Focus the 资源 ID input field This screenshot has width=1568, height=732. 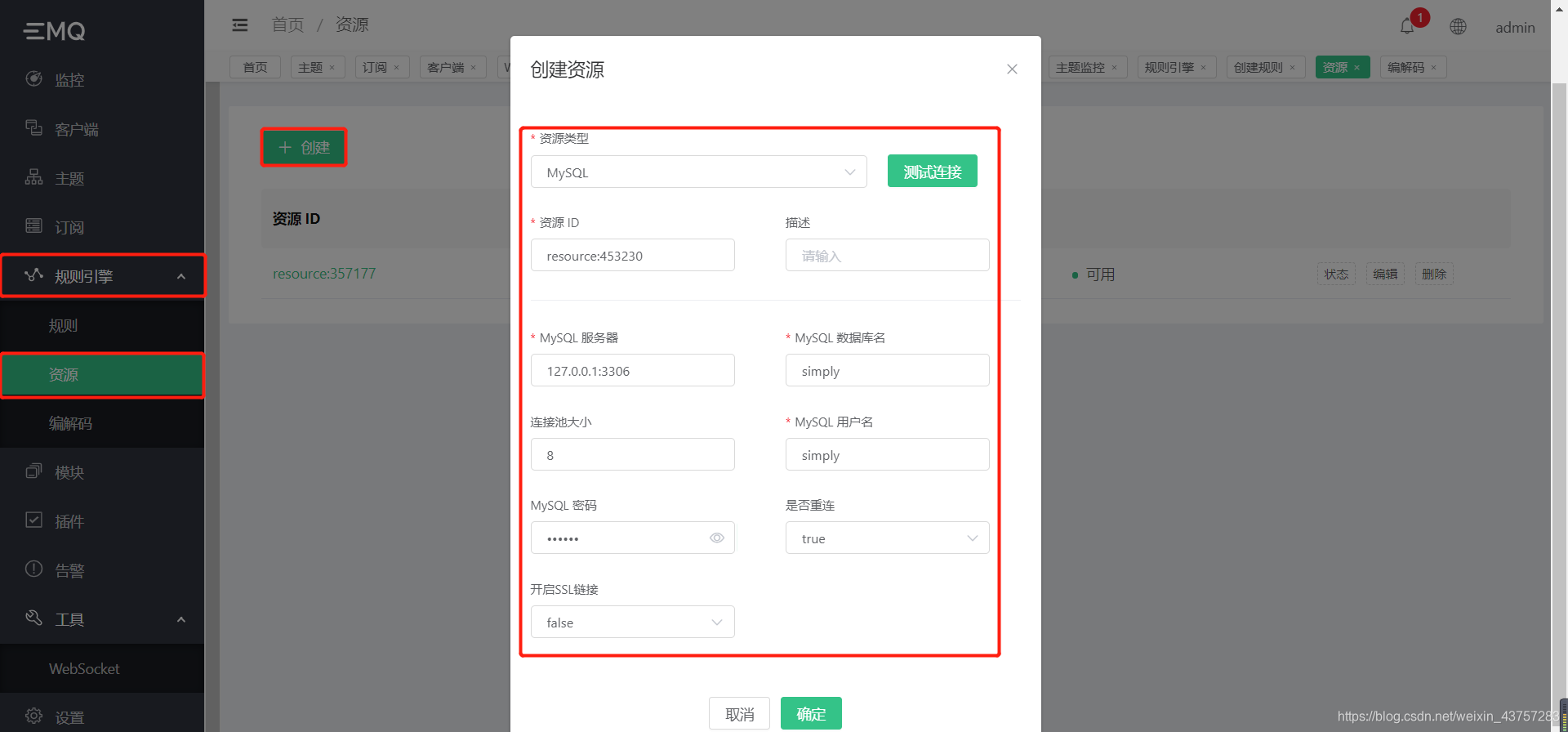(x=633, y=255)
